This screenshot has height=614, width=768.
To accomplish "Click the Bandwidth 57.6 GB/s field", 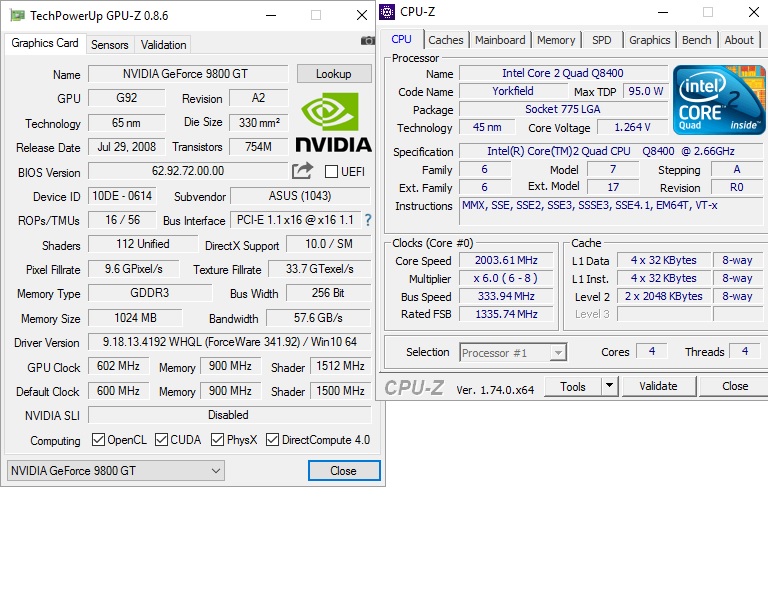I will pos(318,318).
